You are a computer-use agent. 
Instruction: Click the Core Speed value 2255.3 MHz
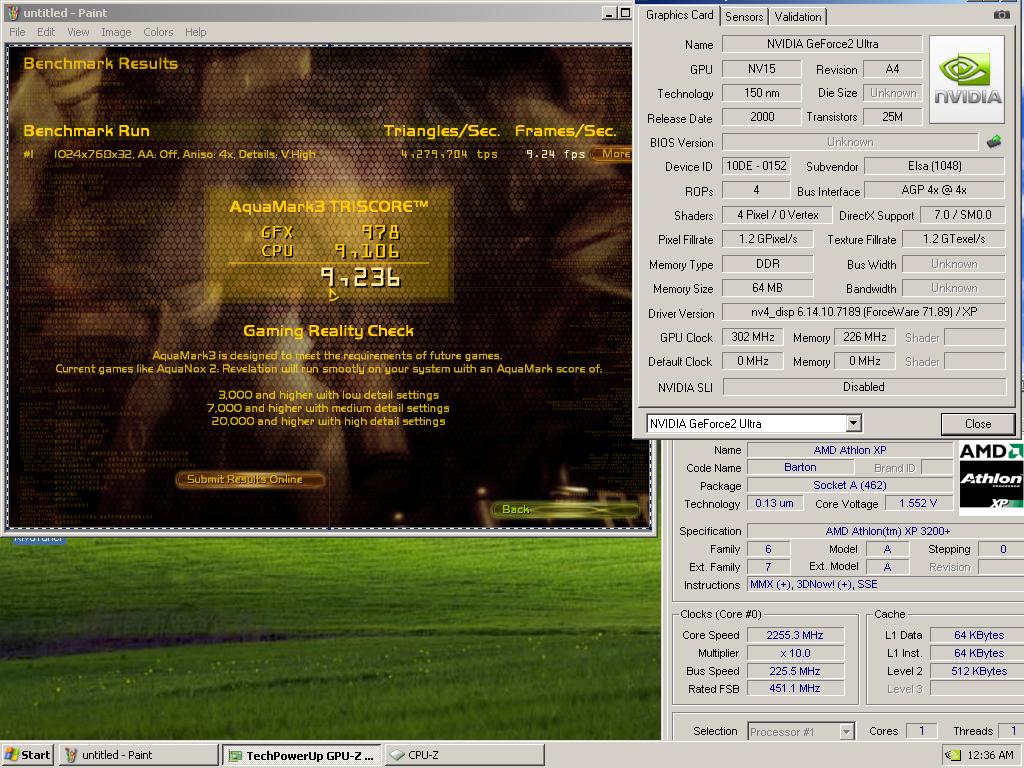tap(795, 635)
